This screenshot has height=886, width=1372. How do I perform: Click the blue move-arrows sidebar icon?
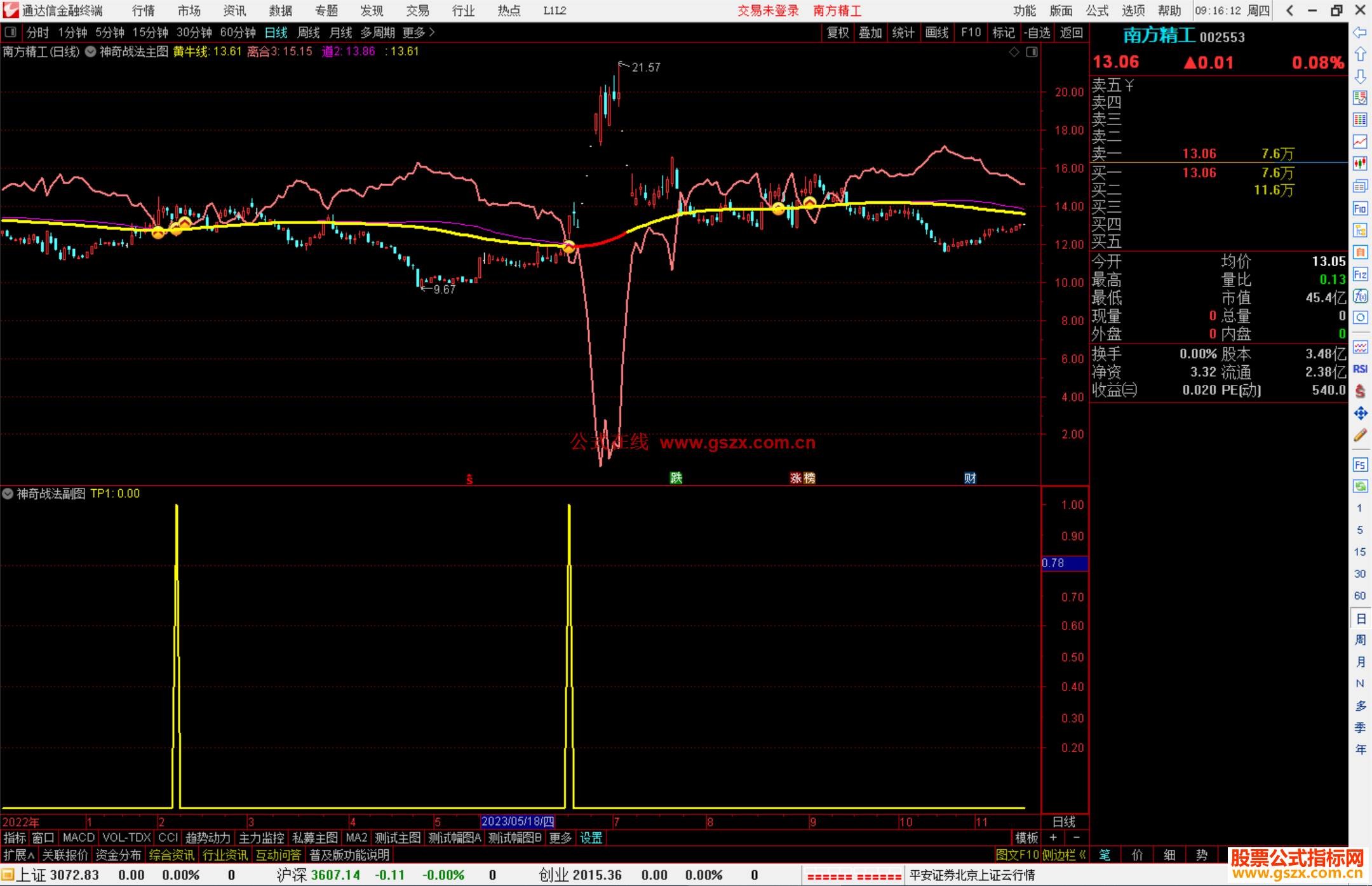coord(1360,413)
